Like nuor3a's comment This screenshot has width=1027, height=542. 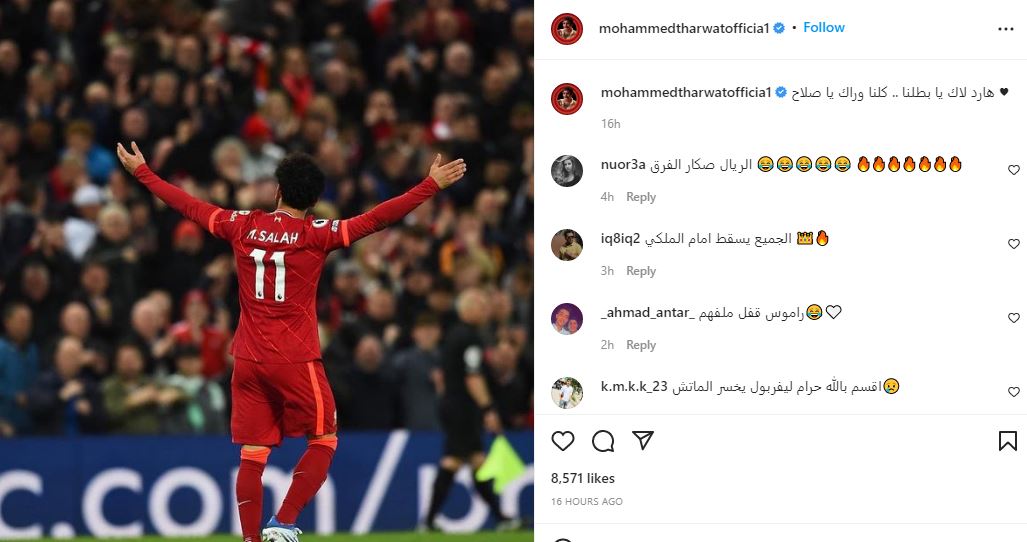point(1013,170)
